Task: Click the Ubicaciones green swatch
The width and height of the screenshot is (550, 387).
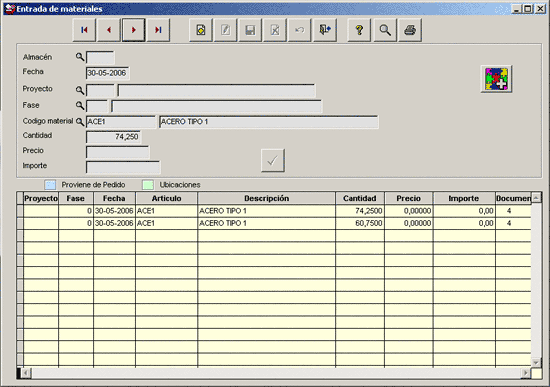Action: click(148, 185)
